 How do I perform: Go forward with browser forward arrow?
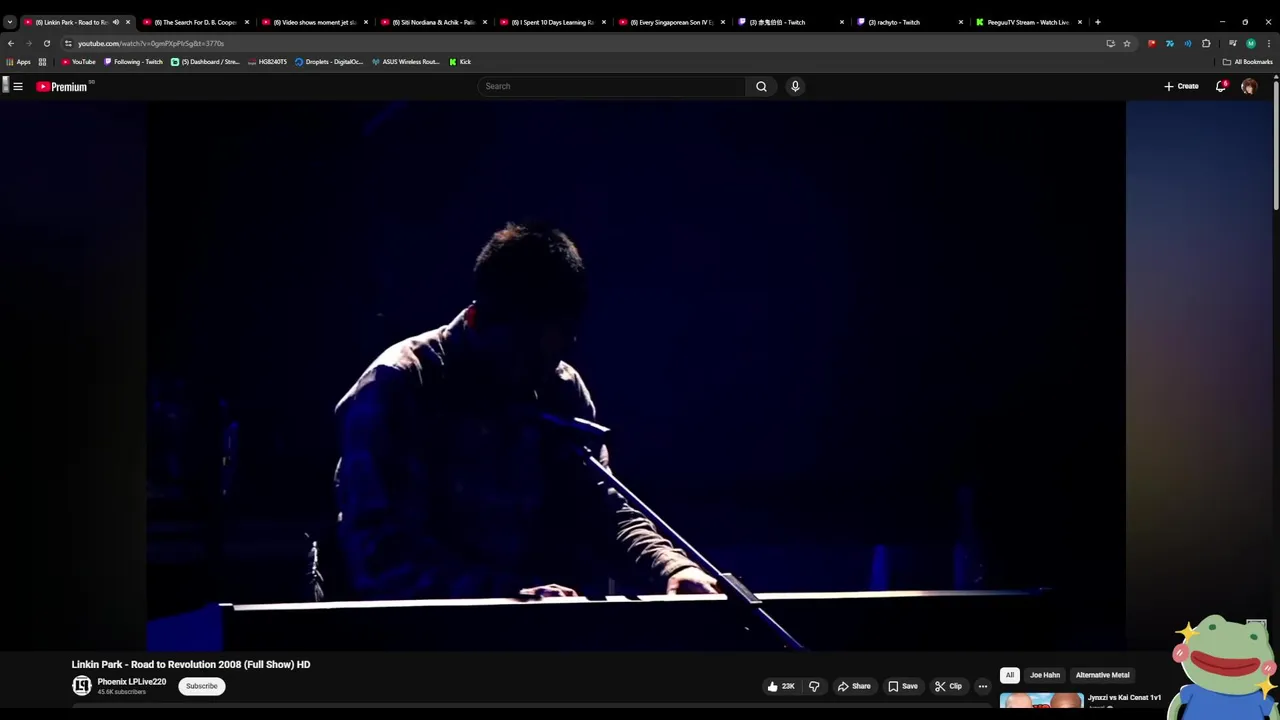click(28, 43)
